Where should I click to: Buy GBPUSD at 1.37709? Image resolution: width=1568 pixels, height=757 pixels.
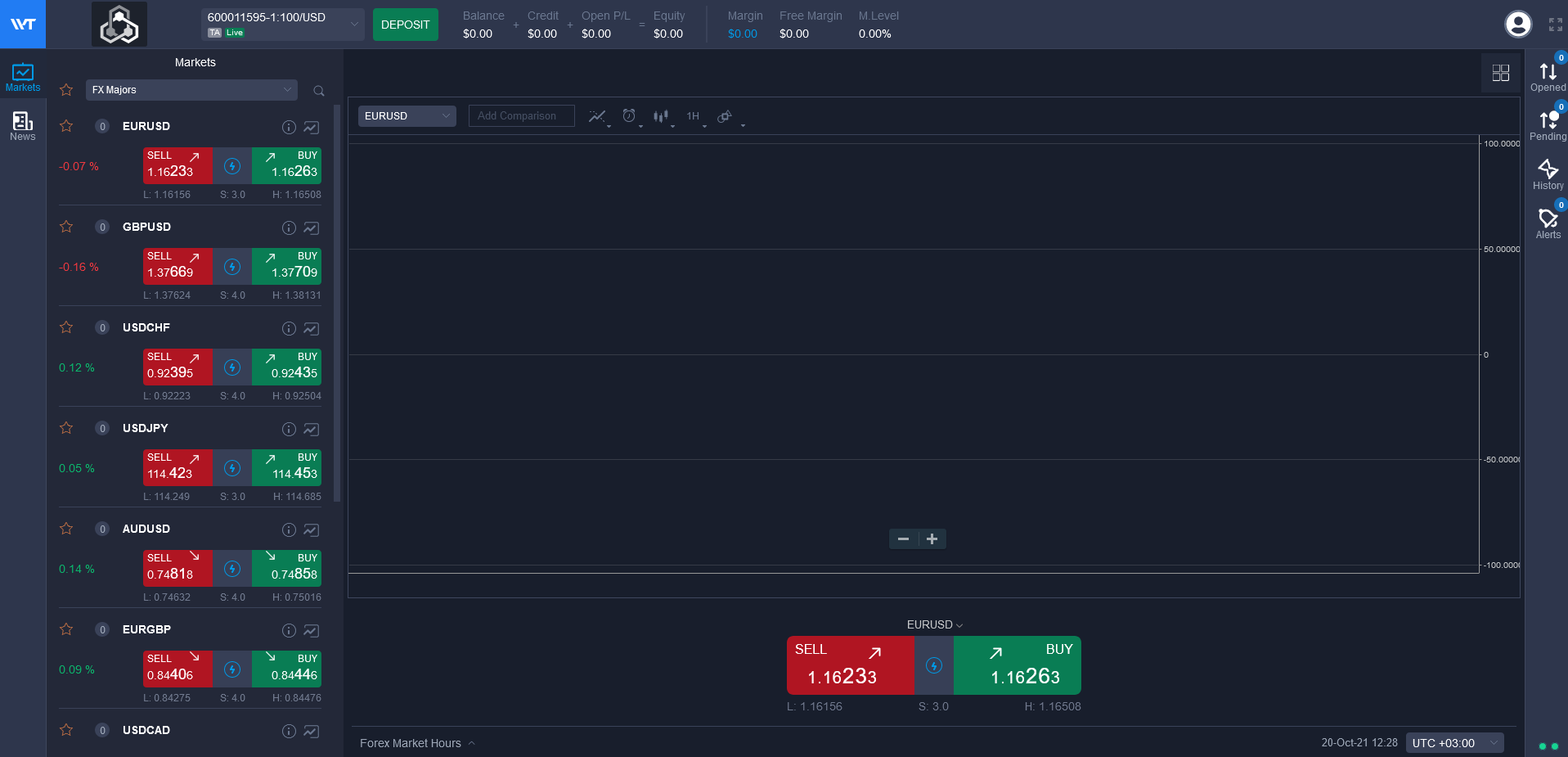(286, 267)
